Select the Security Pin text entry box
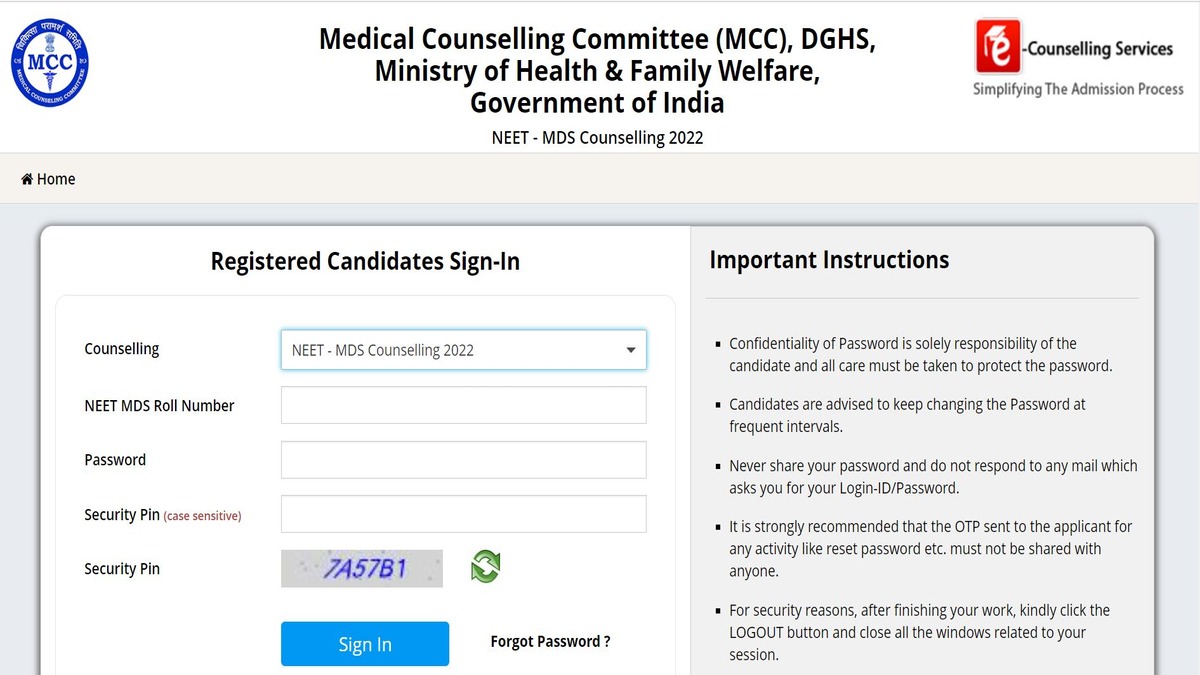Screen dimensions: 1200x675 (x=463, y=514)
